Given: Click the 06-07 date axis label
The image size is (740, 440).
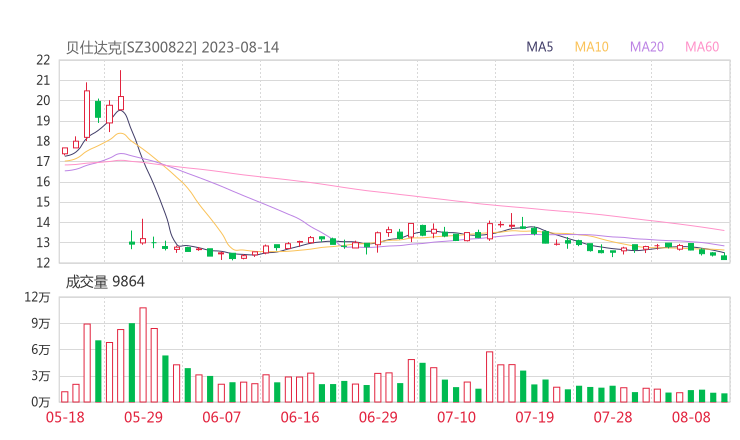Looking at the screenshot, I should (221, 417).
